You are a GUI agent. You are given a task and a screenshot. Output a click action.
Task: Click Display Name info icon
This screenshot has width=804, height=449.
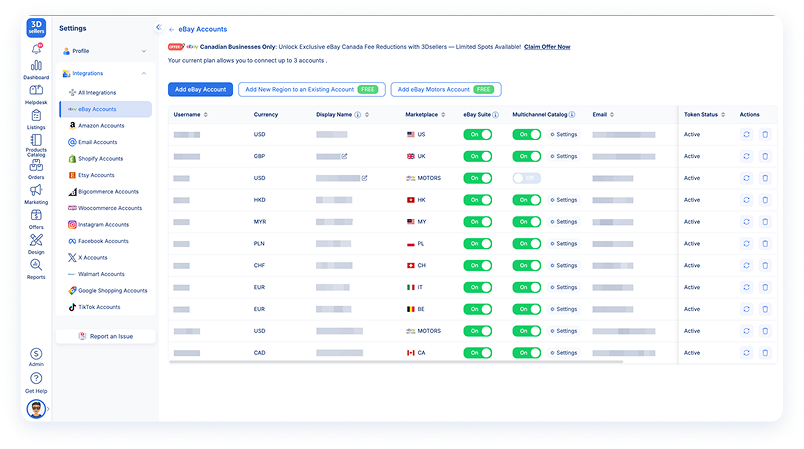point(357,115)
